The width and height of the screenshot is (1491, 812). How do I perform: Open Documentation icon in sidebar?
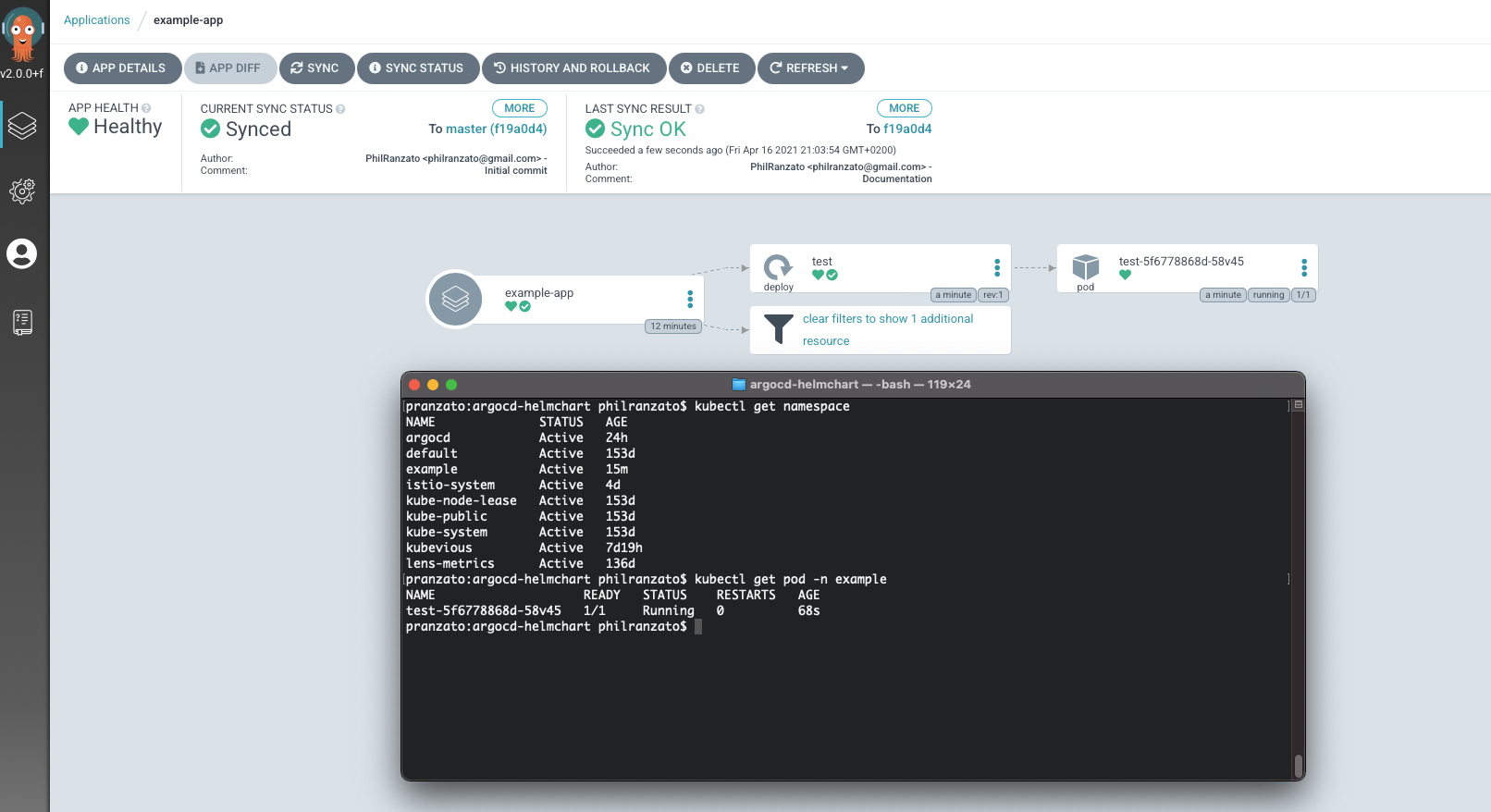tap(22, 322)
